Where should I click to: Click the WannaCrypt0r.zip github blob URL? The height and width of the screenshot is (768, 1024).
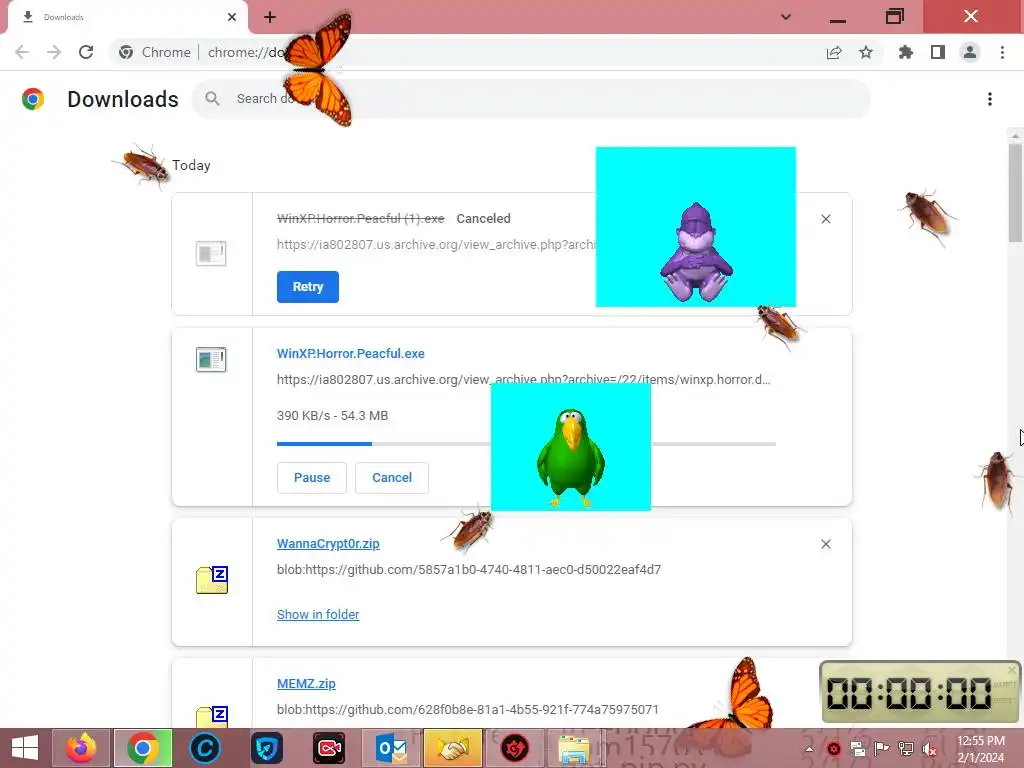(469, 569)
